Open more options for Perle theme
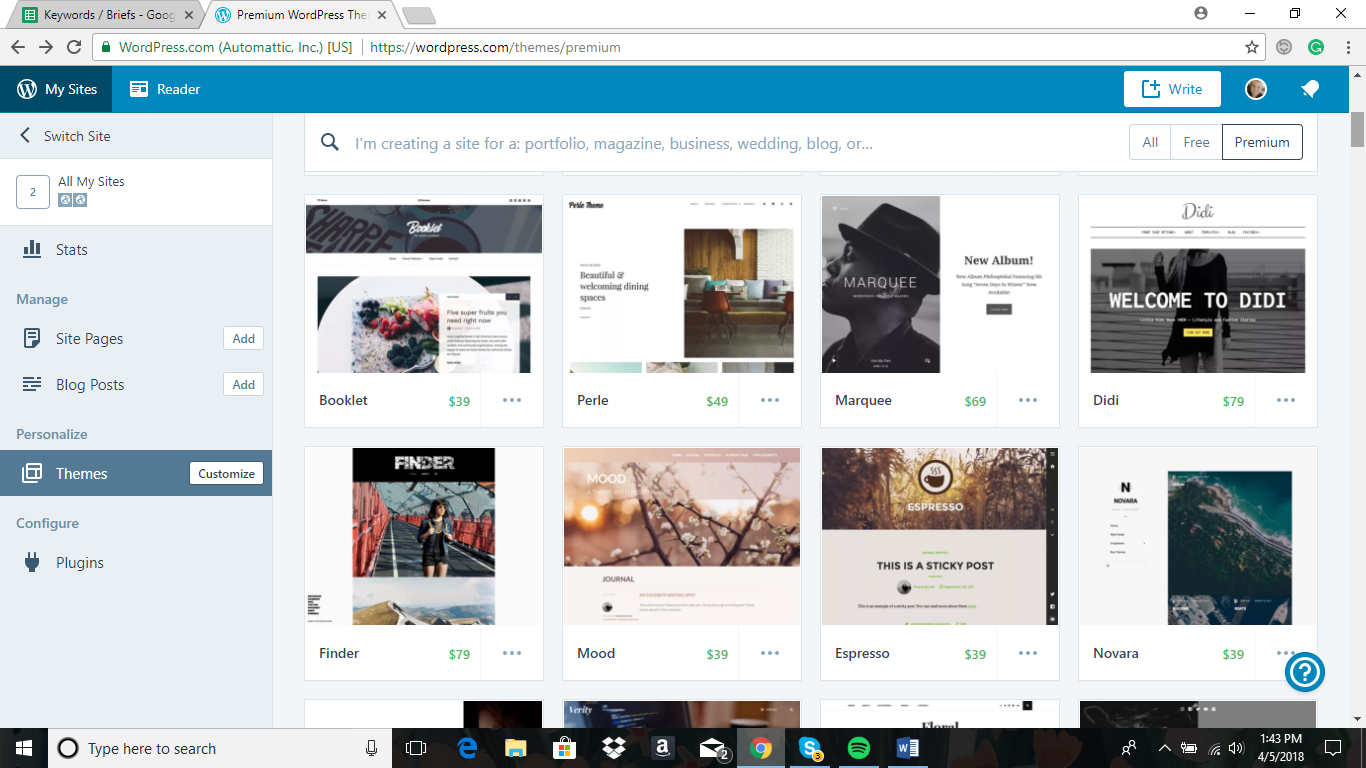1366x768 pixels. [x=770, y=400]
